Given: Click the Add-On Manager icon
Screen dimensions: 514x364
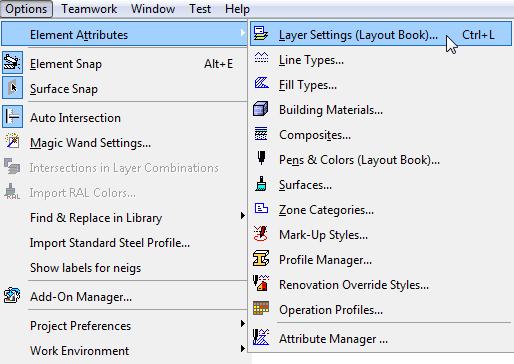Looking at the screenshot, I should tap(12, 295).
